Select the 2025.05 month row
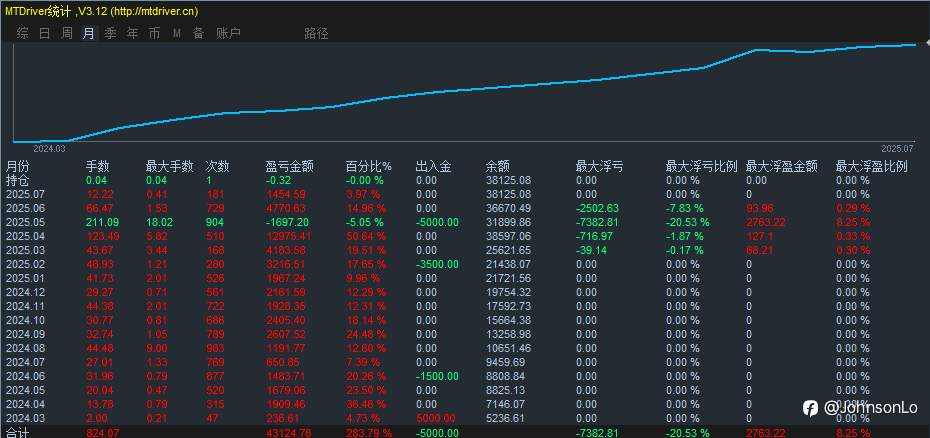This screenshot has width=930, height=438. pyautogui.click(x=25, y=223)
